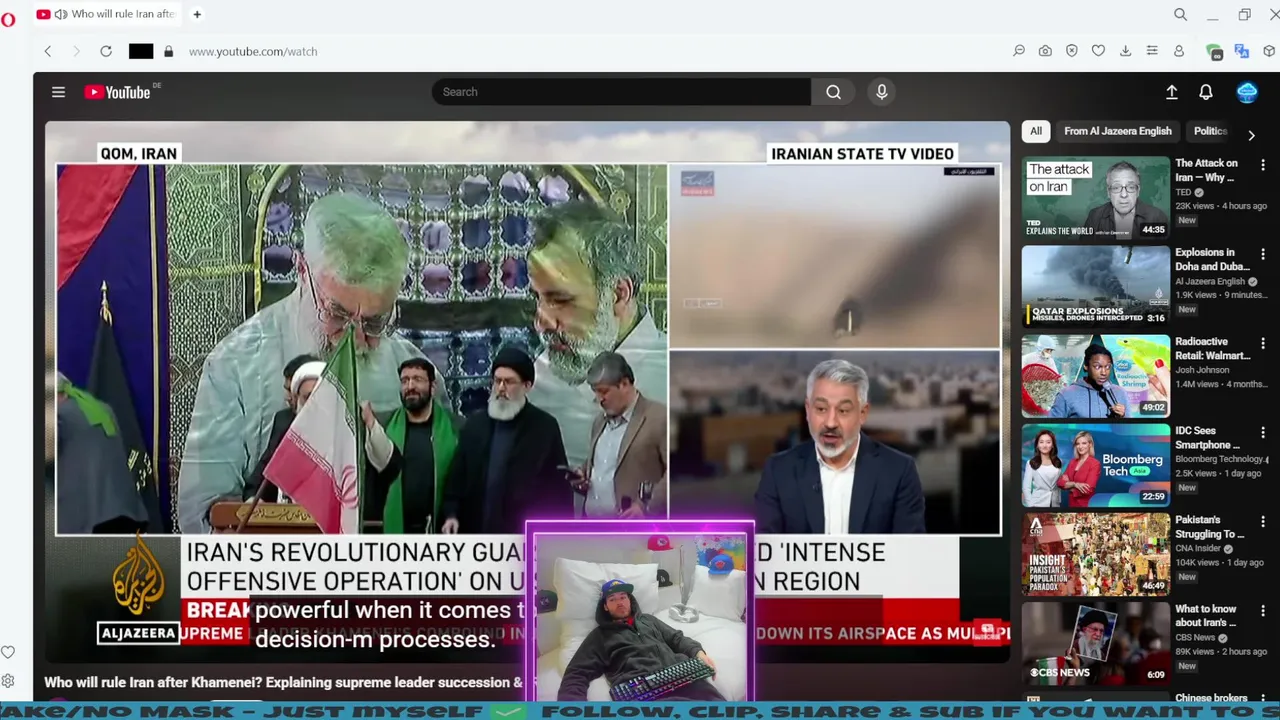Open Opera easy setup sliders icon
Image resolution: width=1280 pixels, height=720 pixels.
tap(1152, 51)
